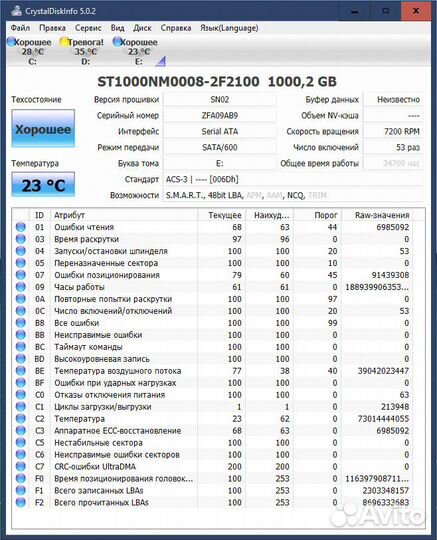Click status orb for 0C Число включений/отключений
Viewport: 437px width, 540px height.
point(21,311)
